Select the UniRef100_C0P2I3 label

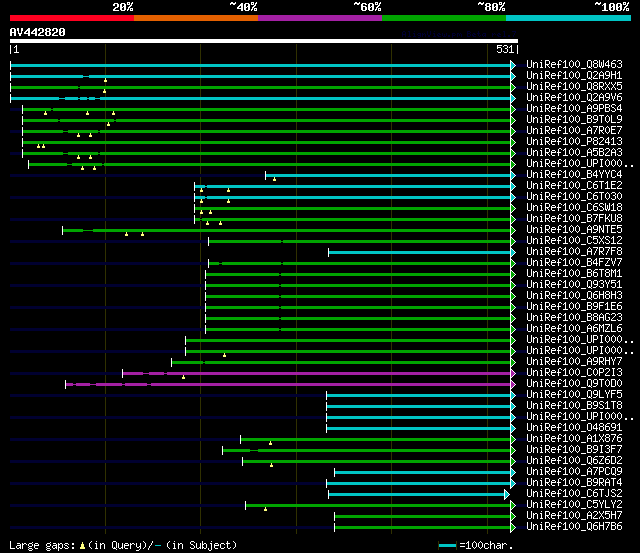coord(574,373)
